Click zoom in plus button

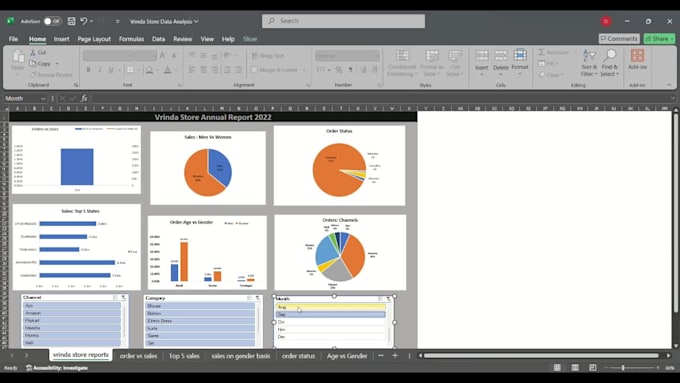[657, 368]
